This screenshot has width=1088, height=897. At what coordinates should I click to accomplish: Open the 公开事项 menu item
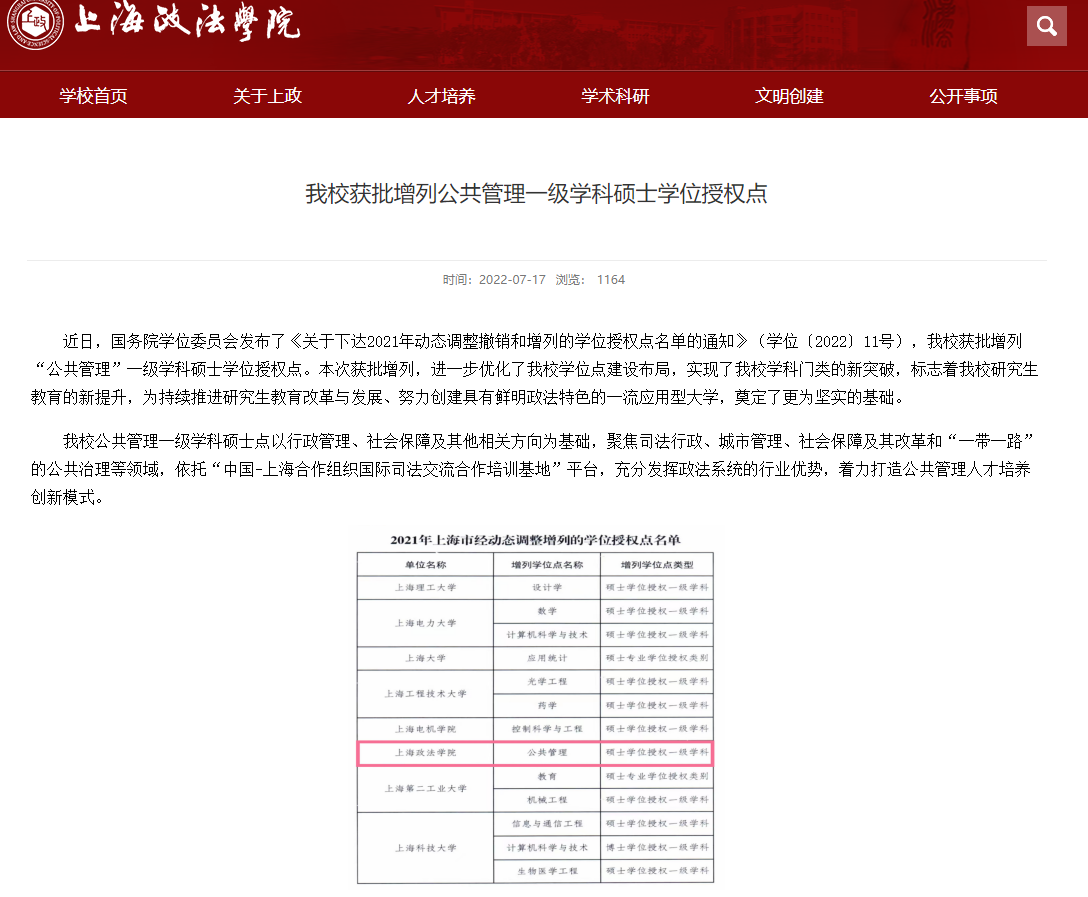click(x=964, y=96)
